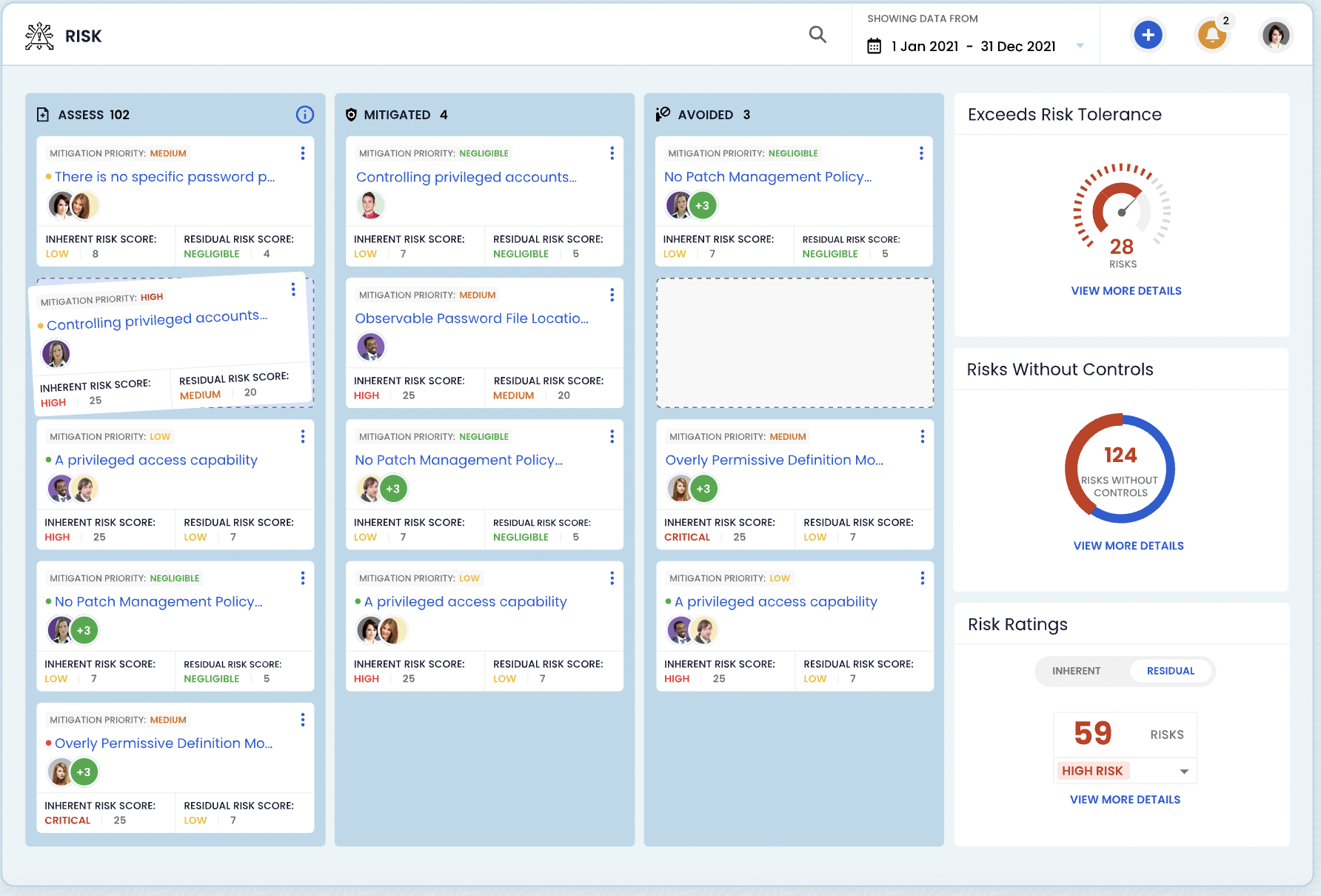This screenshot has height=896, width=1321.
Task: Click the +3 badge on Assess Overly Permissive card
Action: click(x=84, y=772)
